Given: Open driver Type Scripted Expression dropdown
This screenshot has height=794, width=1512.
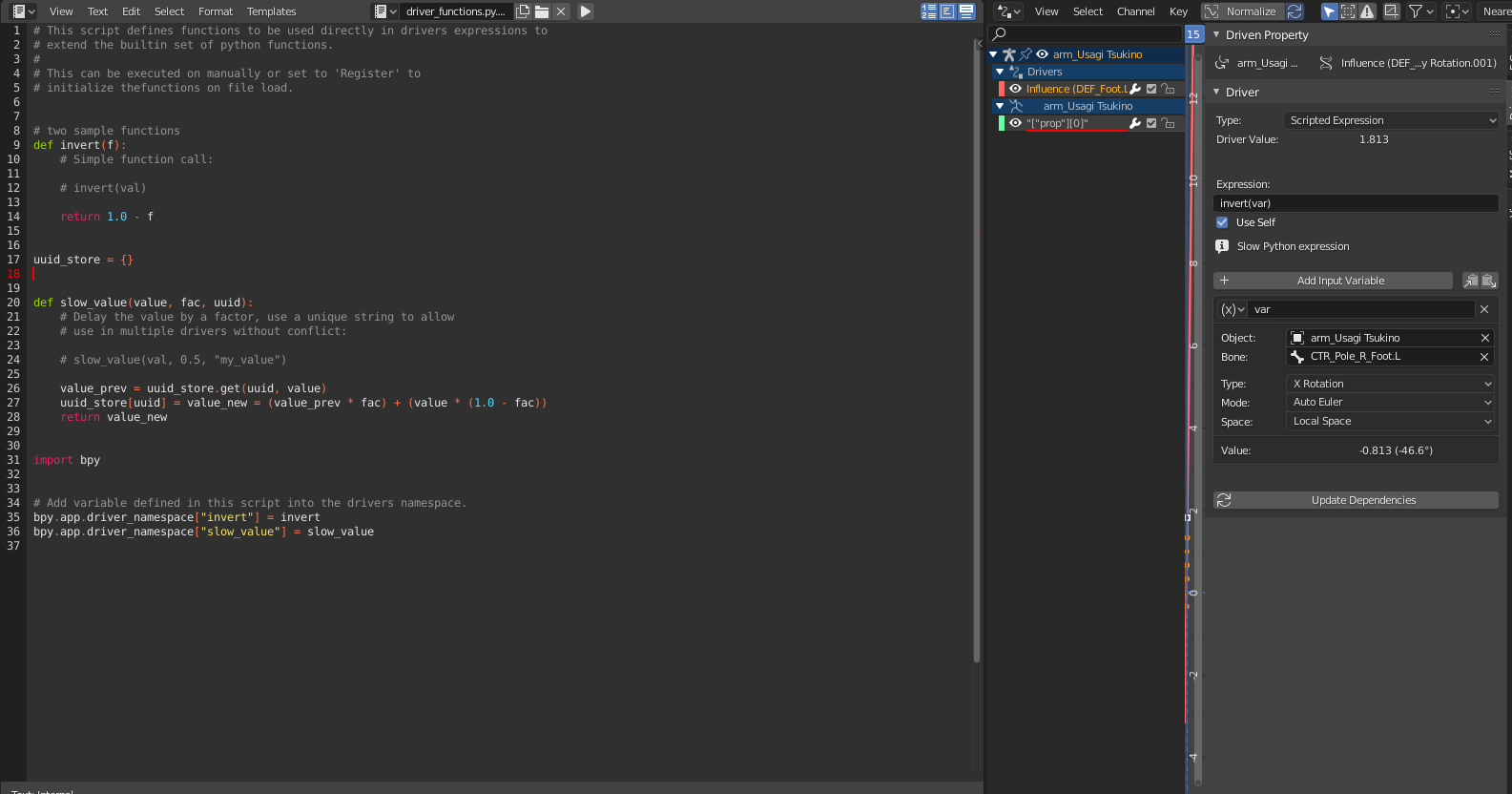Looking at the screenshot, I should pyautogui.click(x=1392, y=120).
